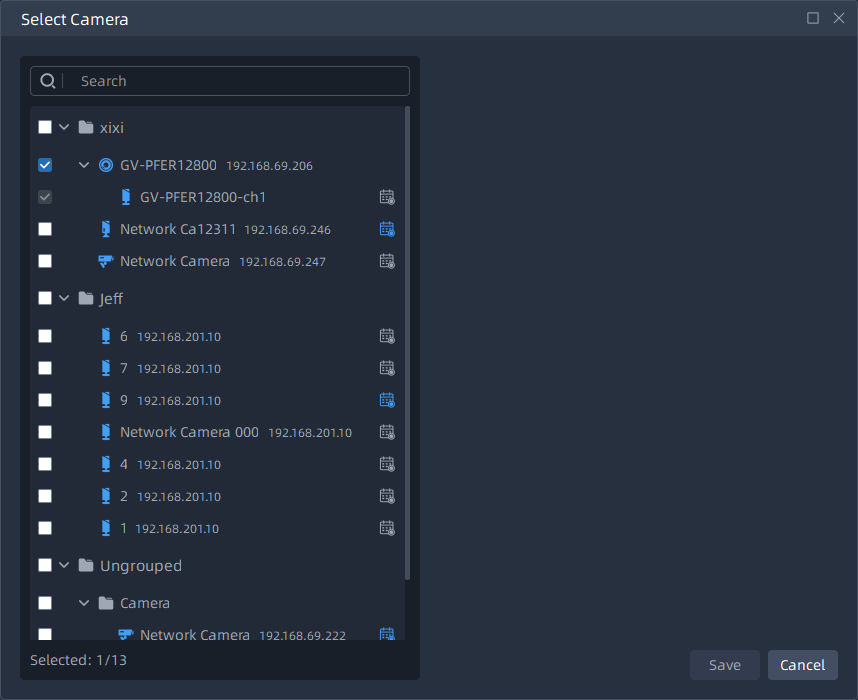Viewport: 858px width, 700px height.
Task: Collapse the Ungrouped folder chevron
Action: tap(64, 565)
